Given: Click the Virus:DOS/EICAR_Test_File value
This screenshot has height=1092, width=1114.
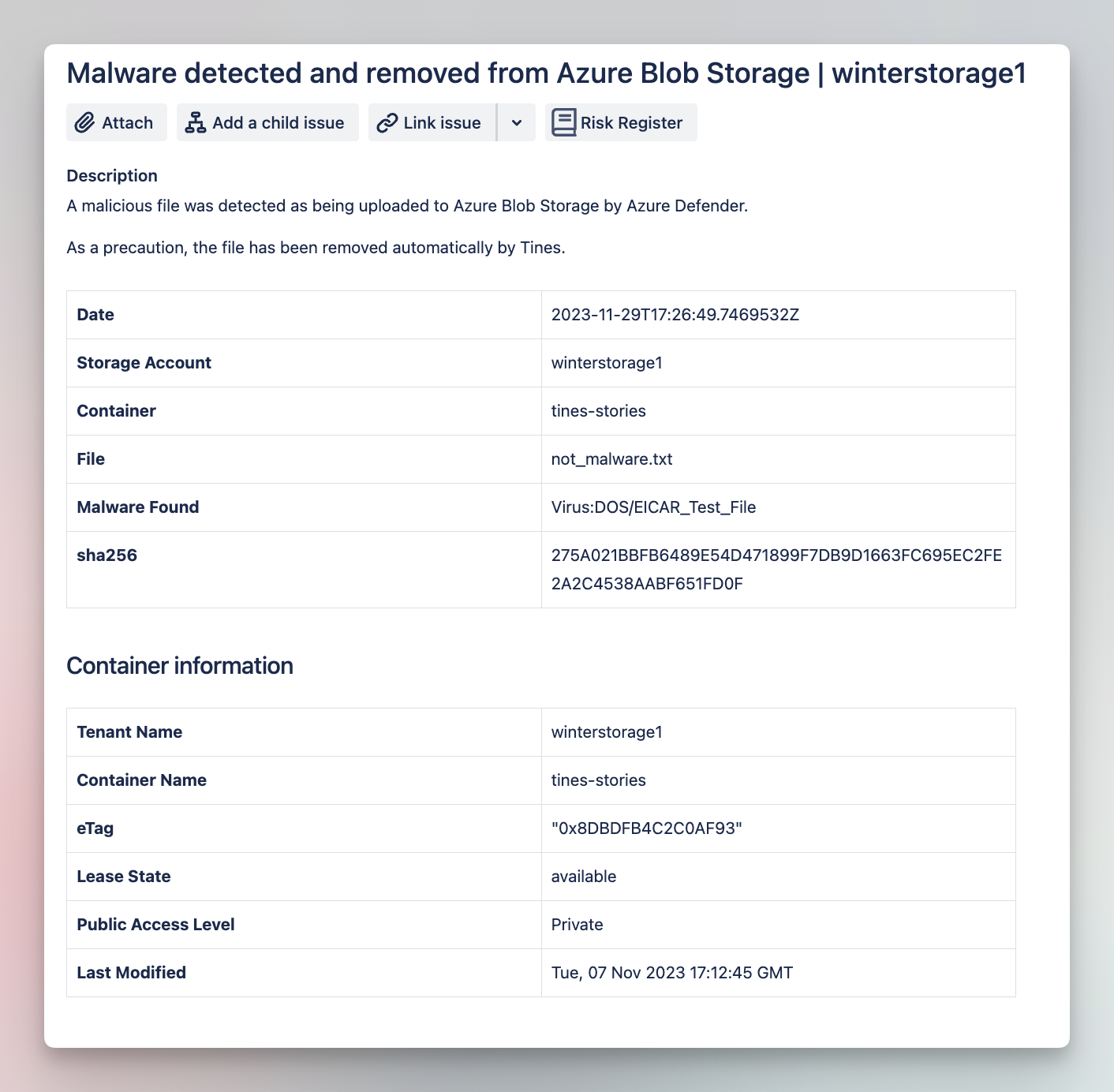Looking at the screenshot, I should [x=653, y=507].
